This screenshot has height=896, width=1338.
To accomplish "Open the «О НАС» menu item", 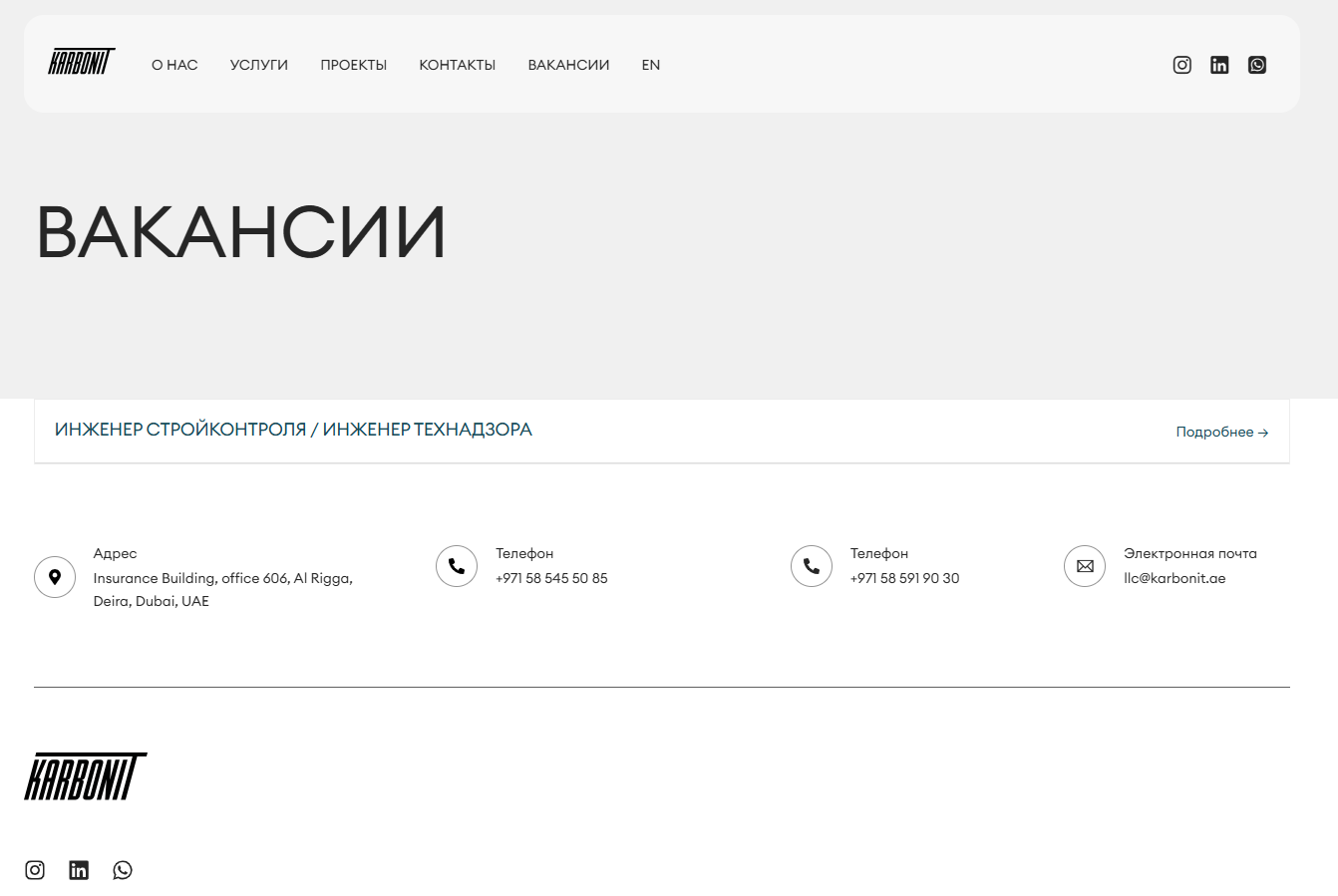I will pyautogui.click(x=174, y=65).
